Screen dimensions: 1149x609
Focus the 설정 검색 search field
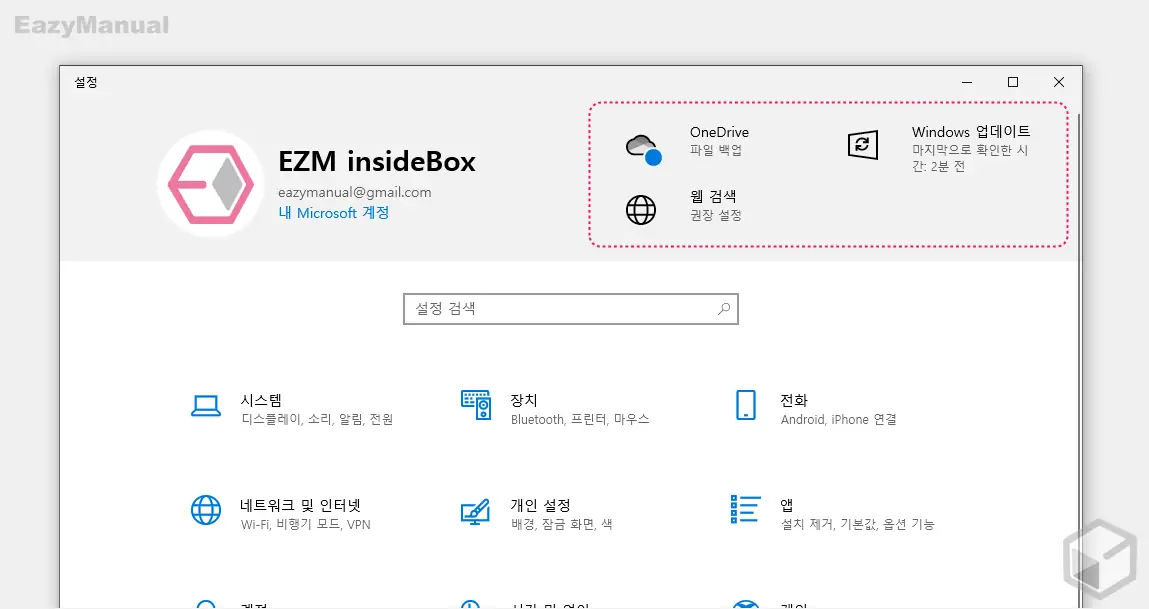click(x=571, y=309)
